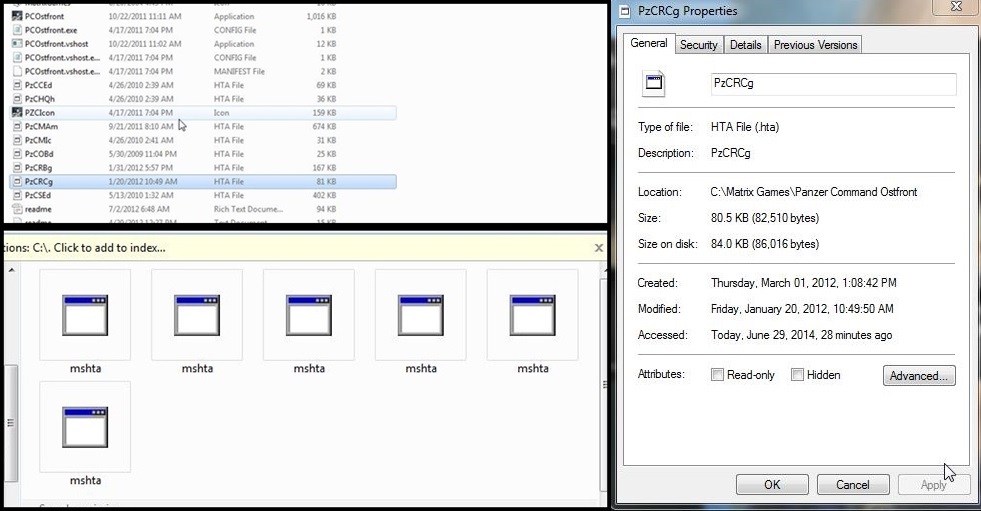The width and height of the screenshot is (981, 511).
Task: Select the lone mshta thumbnail in second row
Action: tap(85, 427)
